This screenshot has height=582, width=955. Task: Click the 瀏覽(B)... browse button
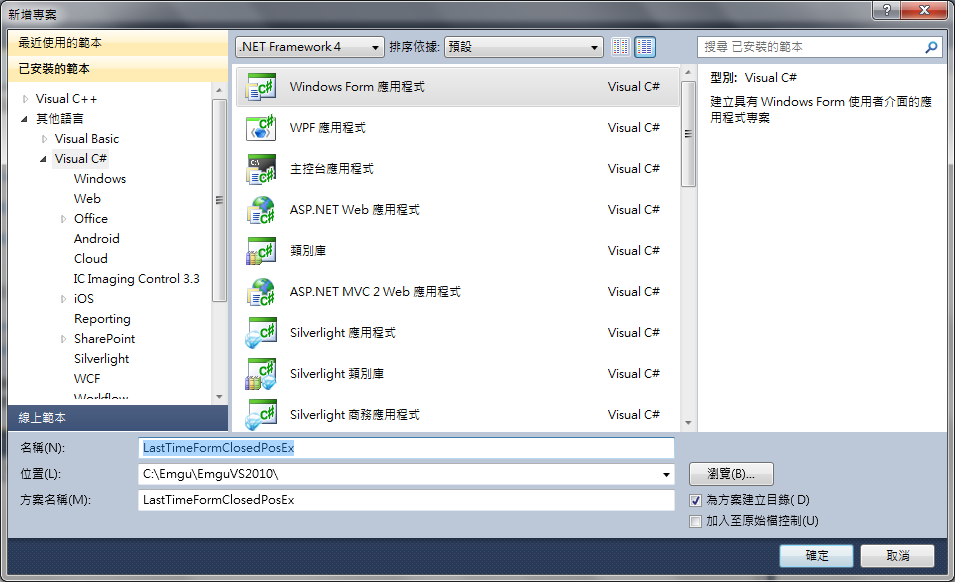tap(731, 474)
